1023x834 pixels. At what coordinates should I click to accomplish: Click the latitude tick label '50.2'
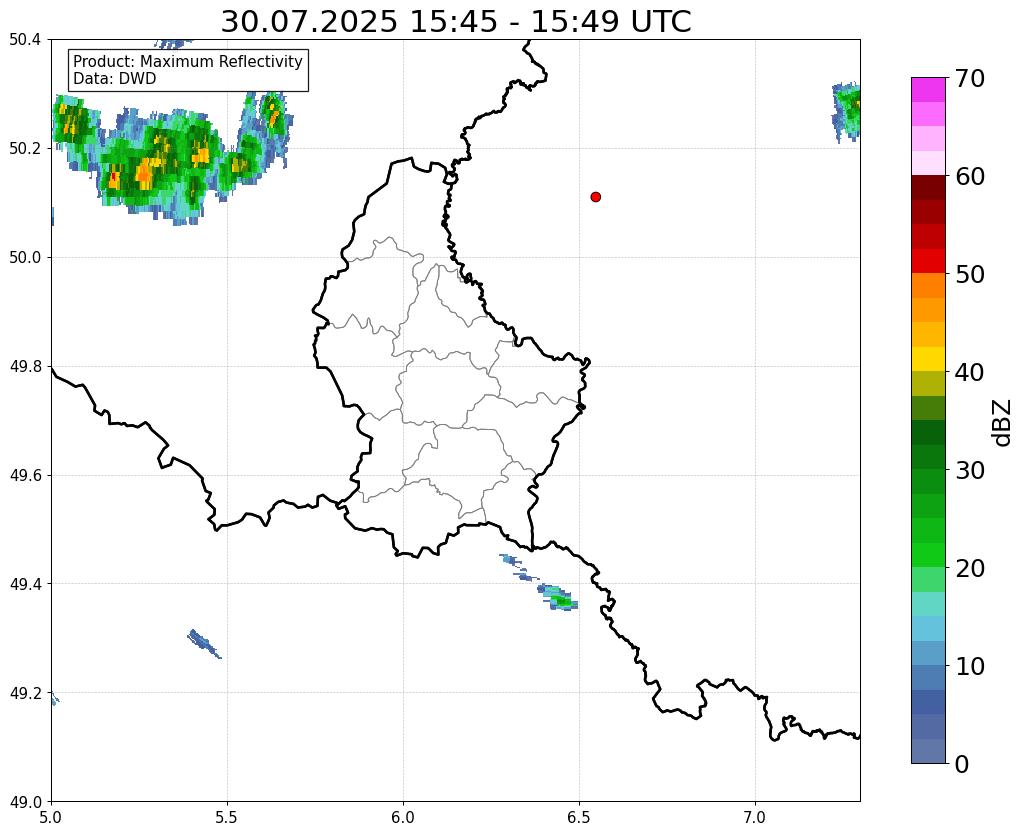pyautogui.click(x=25, y=149)
